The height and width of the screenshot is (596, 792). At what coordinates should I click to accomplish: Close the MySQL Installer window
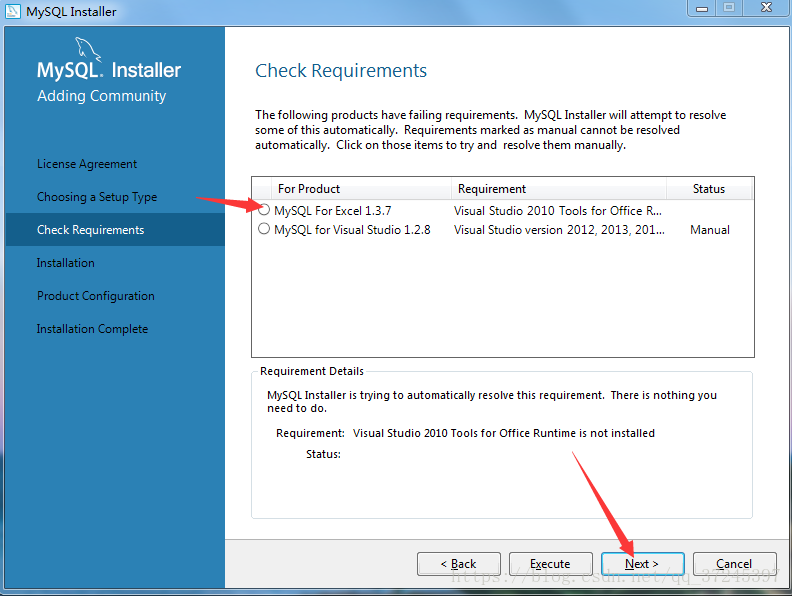point(766,8)
